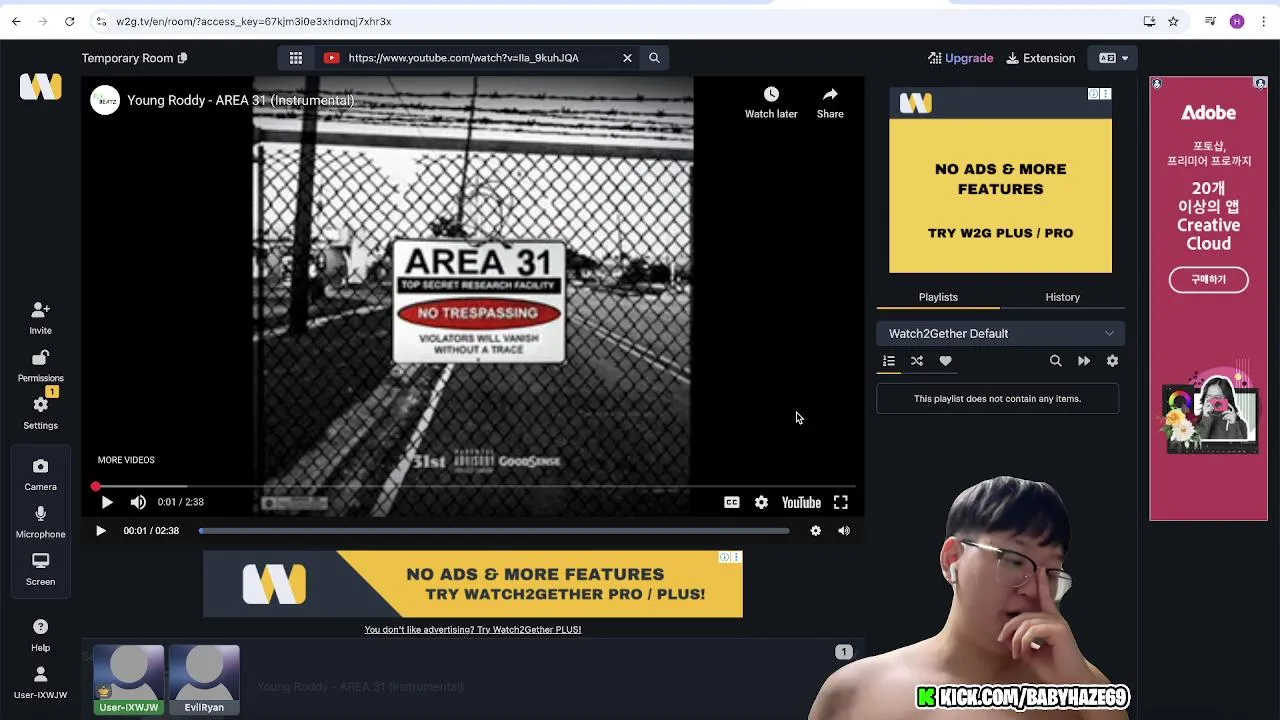Image resolution: width=1280 pixels, height=720 pixels.
Task: Open the User-IXWJW profile in sidebar
Action: [40, 683]
